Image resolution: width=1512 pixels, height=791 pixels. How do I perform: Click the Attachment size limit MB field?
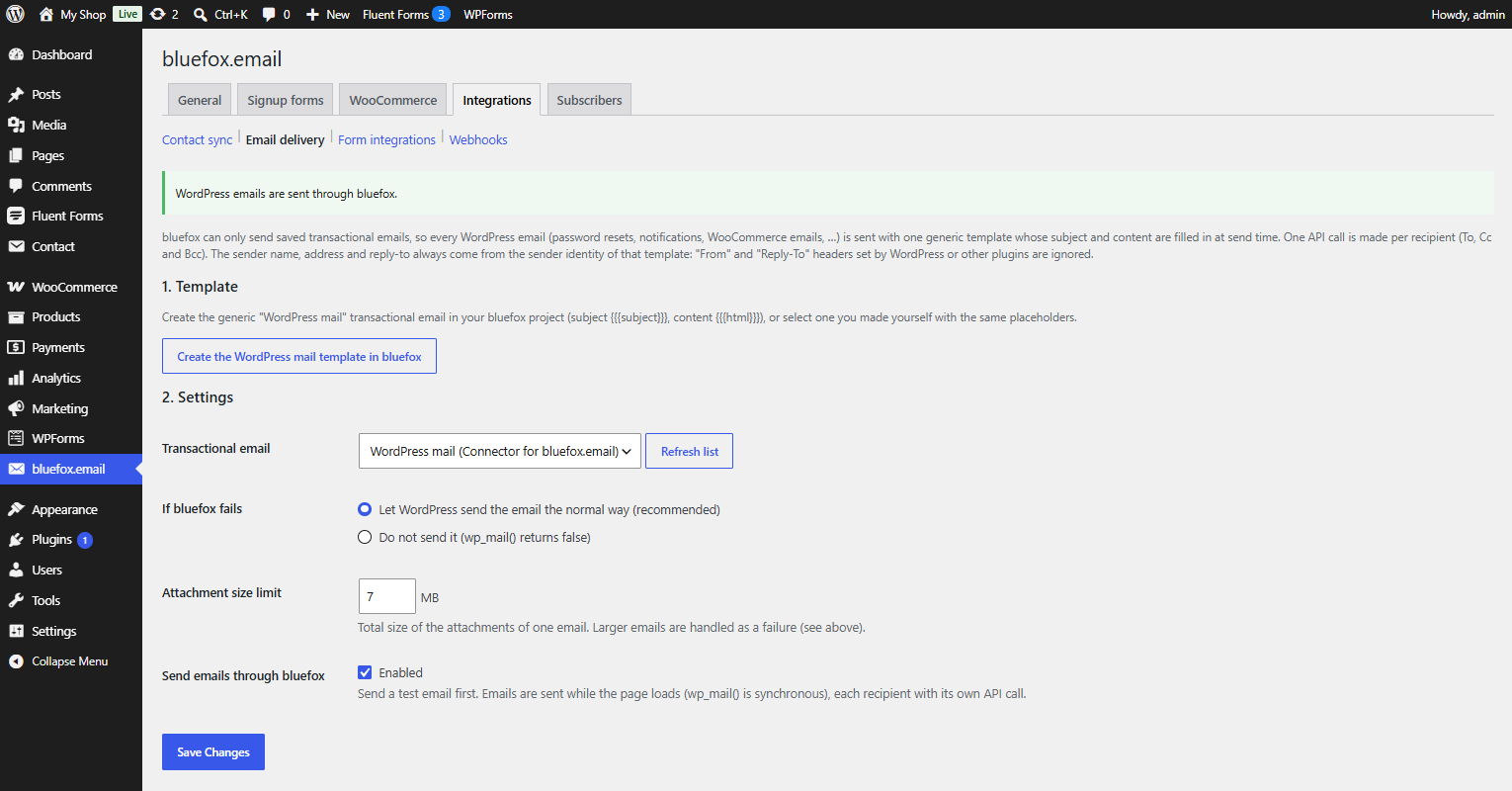tap(387, 596)
